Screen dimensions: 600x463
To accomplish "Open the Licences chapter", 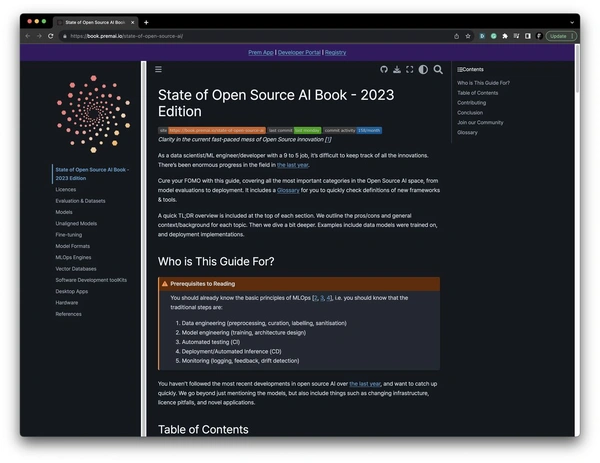I will 66,189.
